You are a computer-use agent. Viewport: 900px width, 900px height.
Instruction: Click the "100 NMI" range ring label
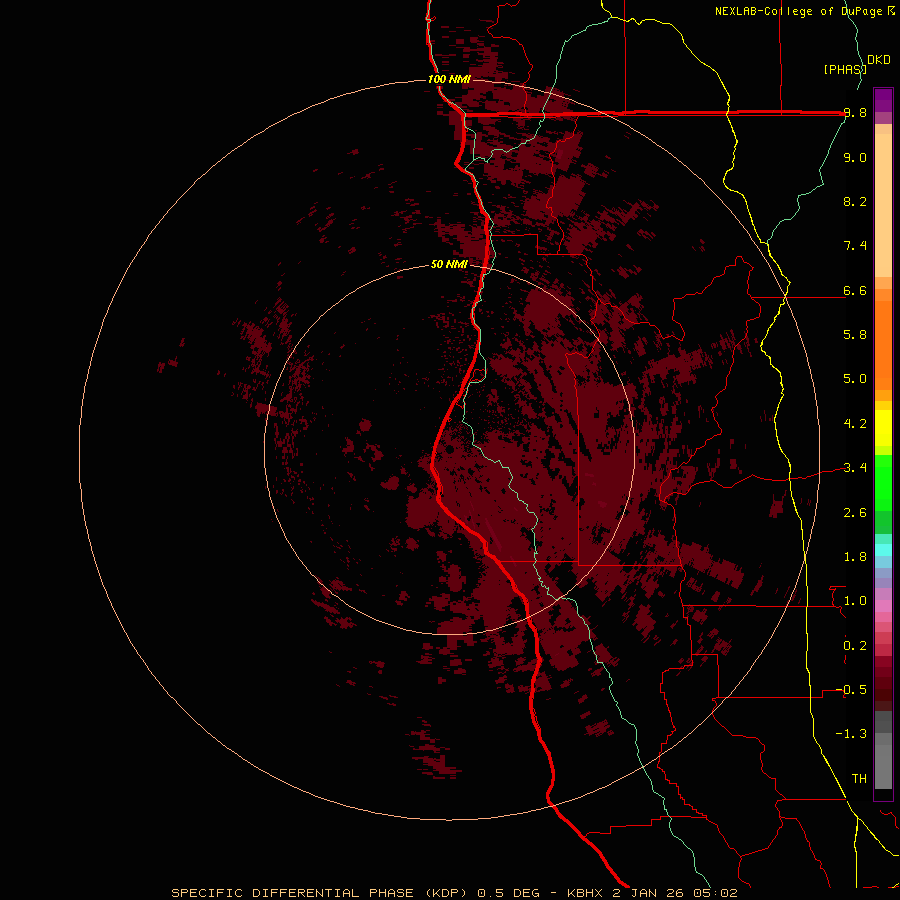tap(449, 79)
